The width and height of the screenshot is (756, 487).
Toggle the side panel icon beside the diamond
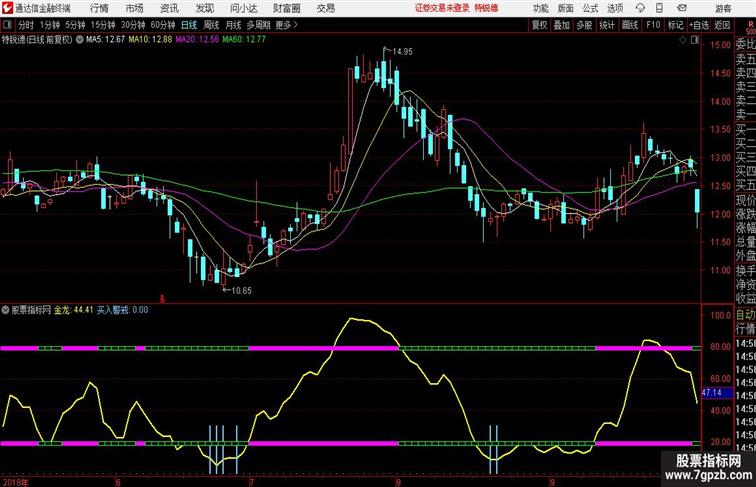click(x=695, y=40)
